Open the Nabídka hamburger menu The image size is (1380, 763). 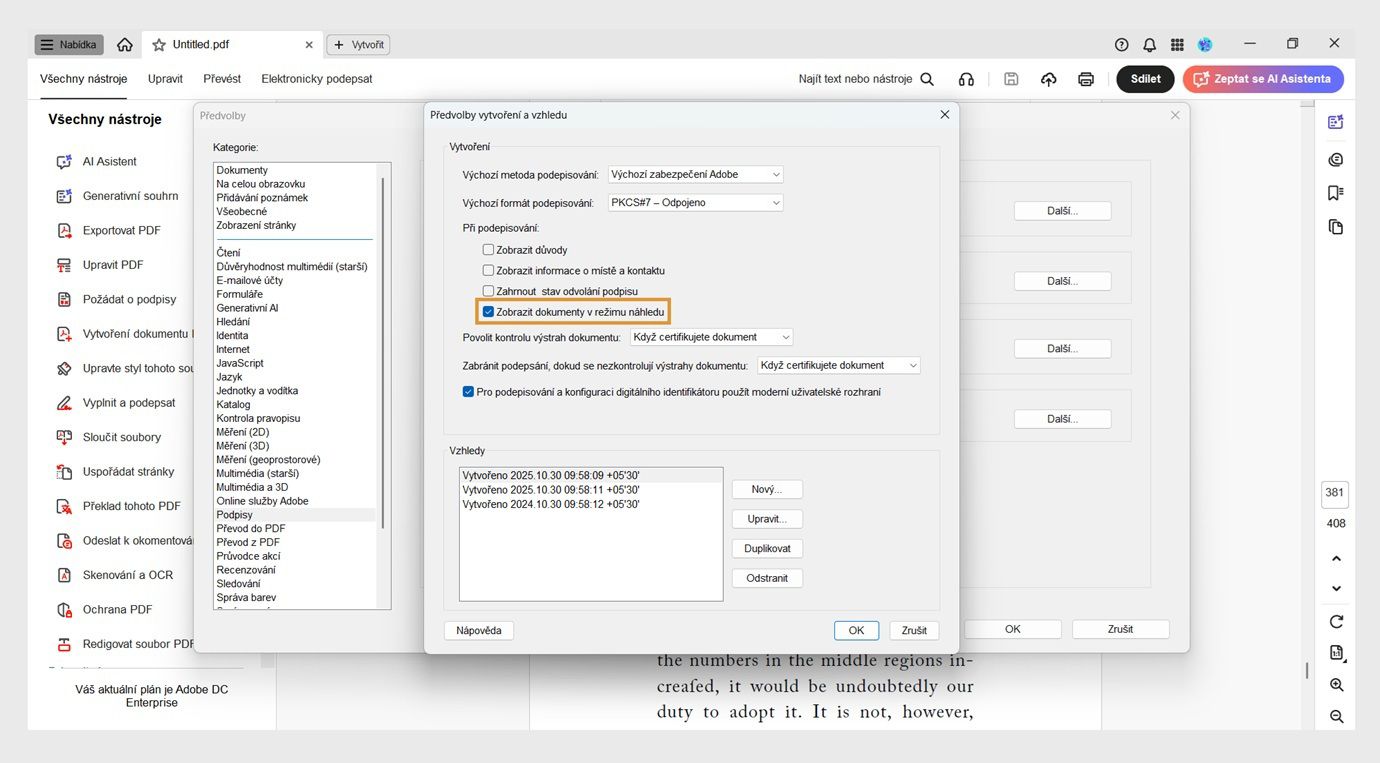tap(69, 45)
